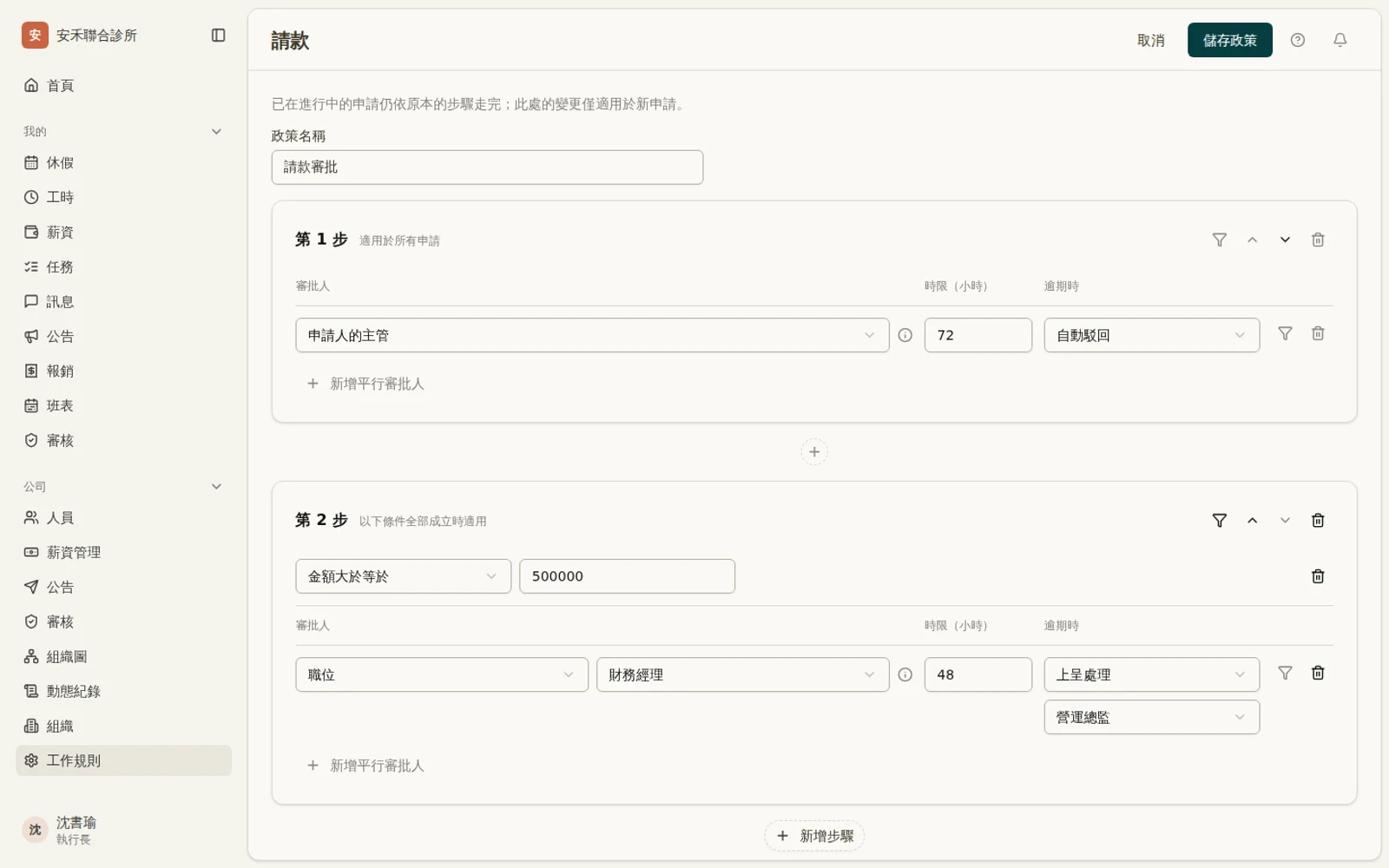Go to 首頁 in sidebar
The width and height of the screenshot is (1389, 868).
(123, 85)
